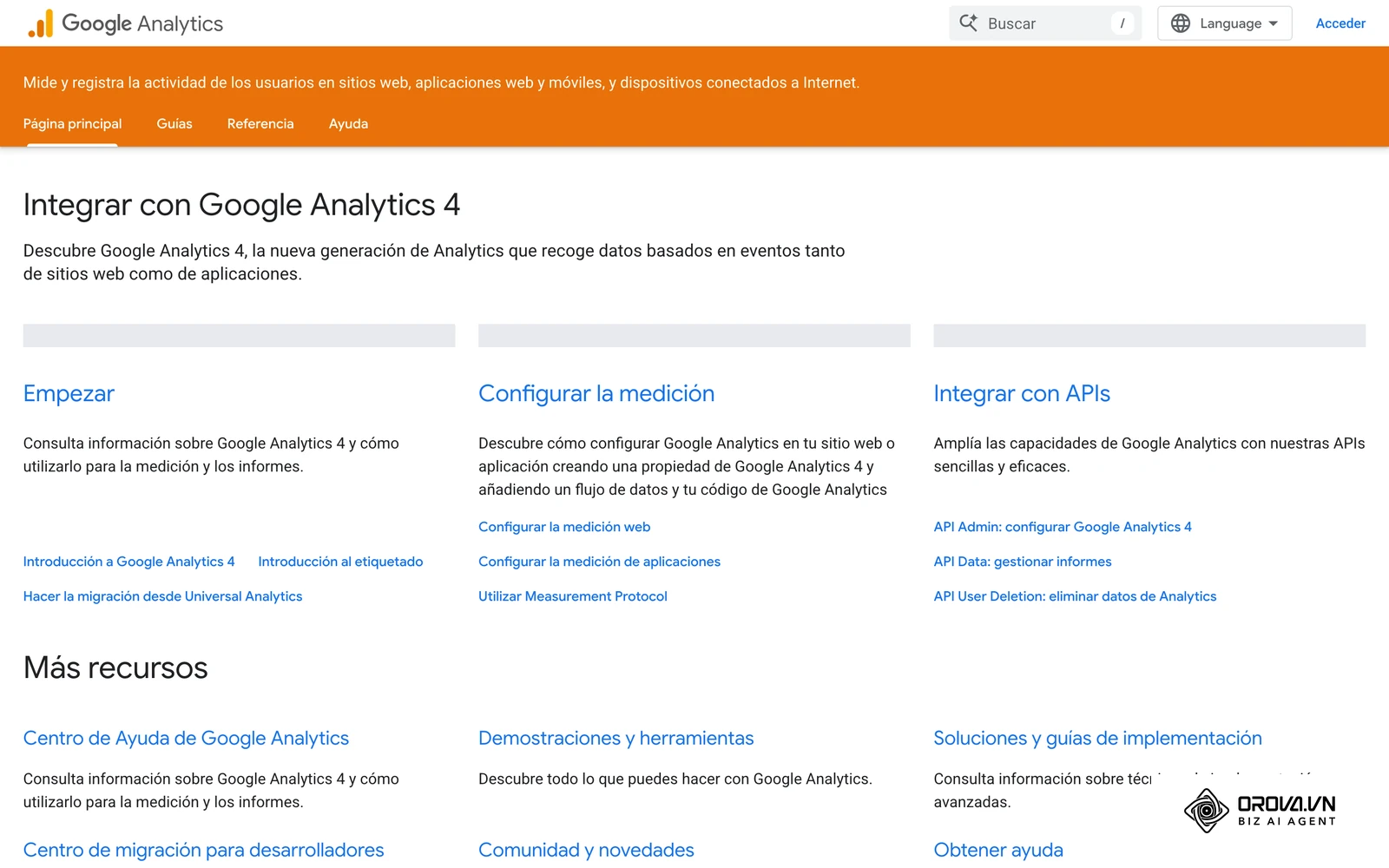Click the placeholder image above Empezar

click(x=239, y=336)
